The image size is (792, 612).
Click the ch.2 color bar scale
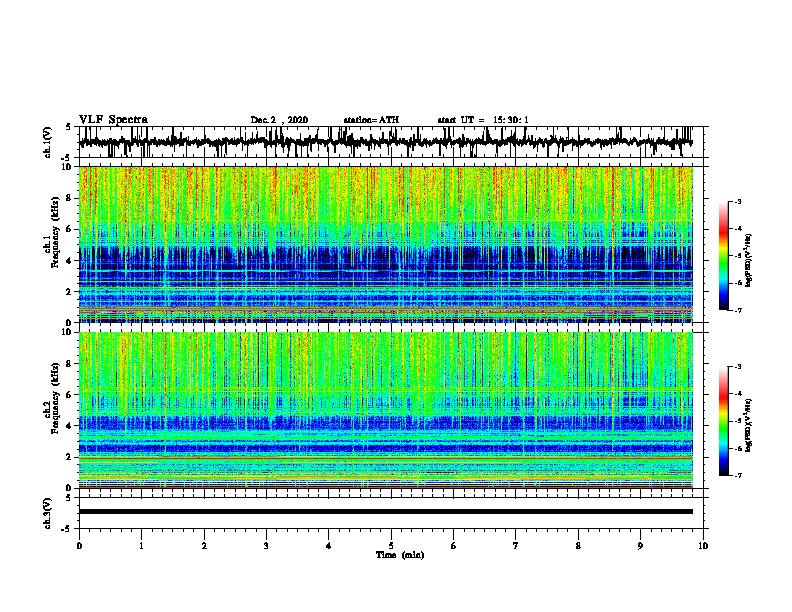(x=723, y=421)
